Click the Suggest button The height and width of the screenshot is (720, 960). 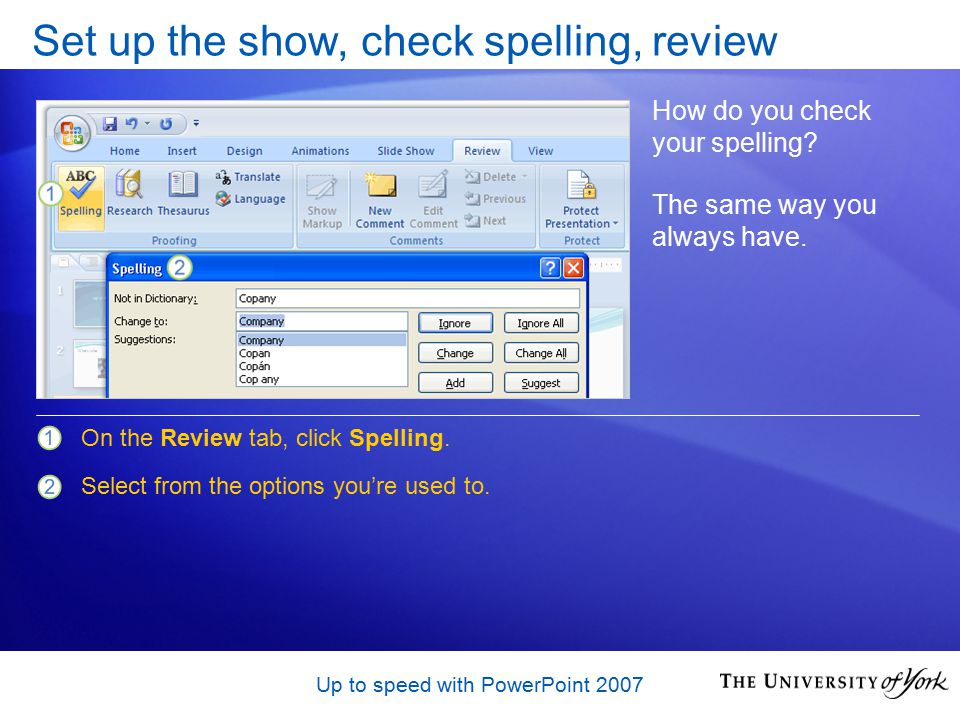tap(541, 383)
